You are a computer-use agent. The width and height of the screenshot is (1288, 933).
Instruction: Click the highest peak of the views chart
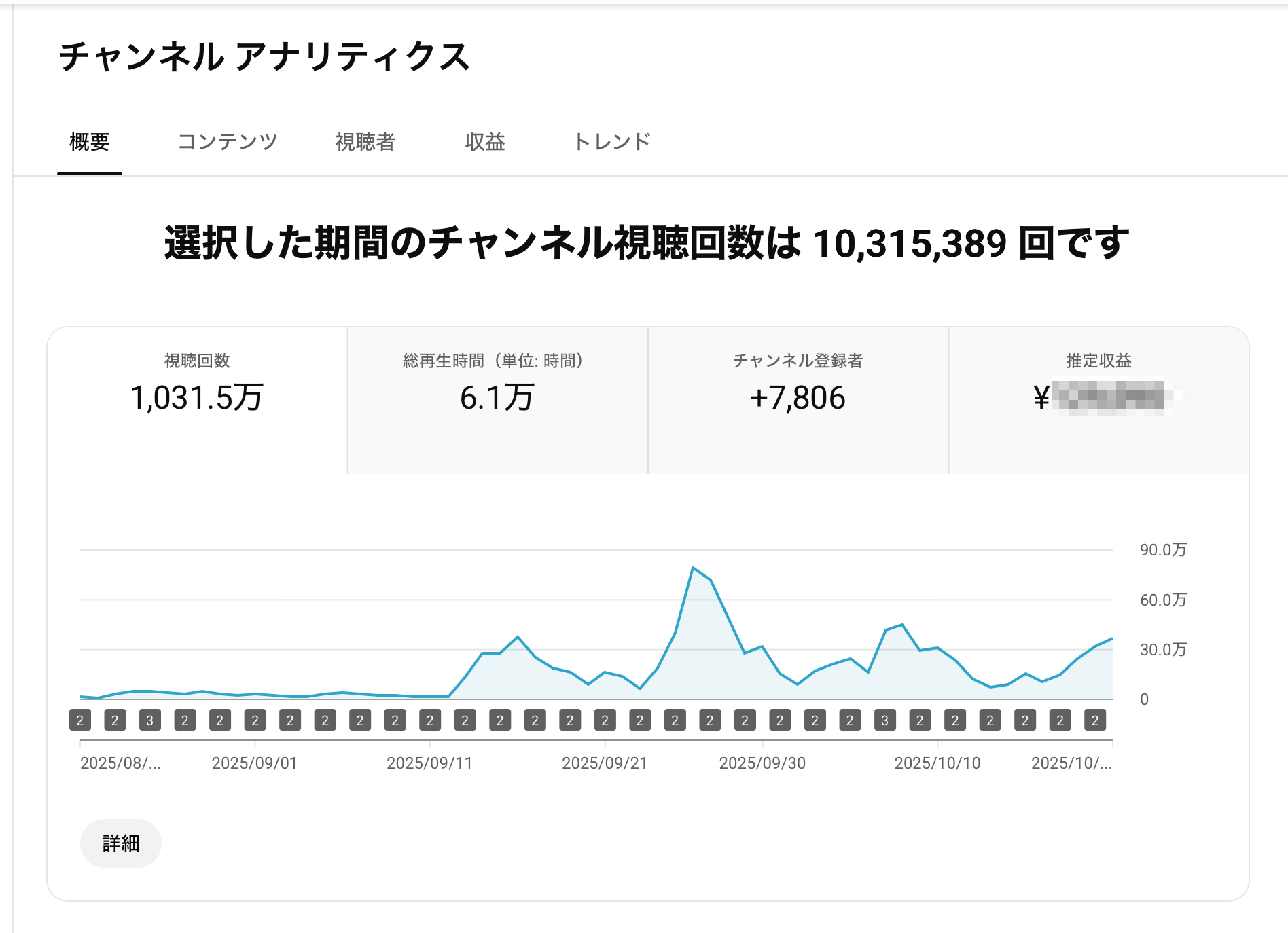(x=693, y=568)
